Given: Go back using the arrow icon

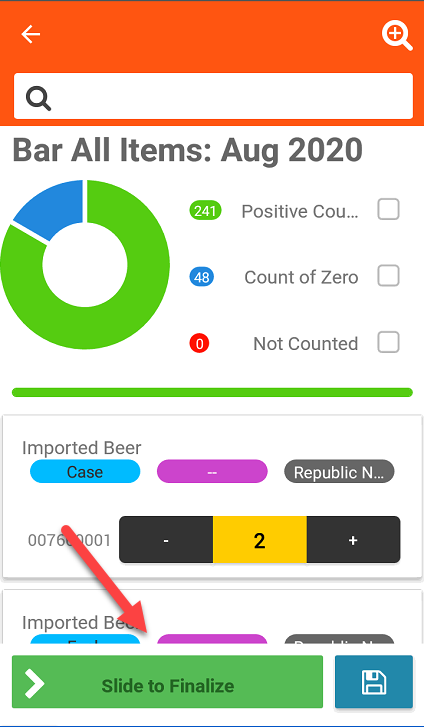Looking at the screenshot, I should [31, 34].
